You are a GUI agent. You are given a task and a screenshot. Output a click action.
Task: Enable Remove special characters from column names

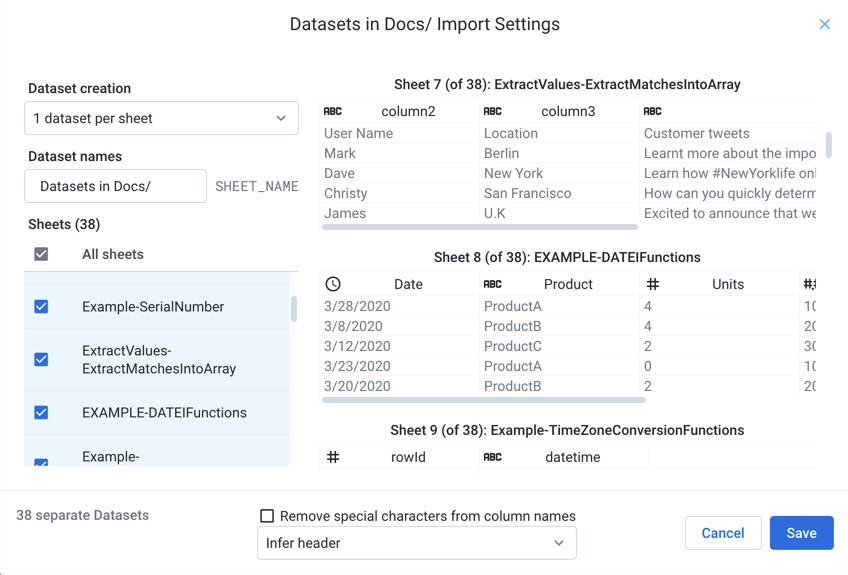(x=267, y=517)
